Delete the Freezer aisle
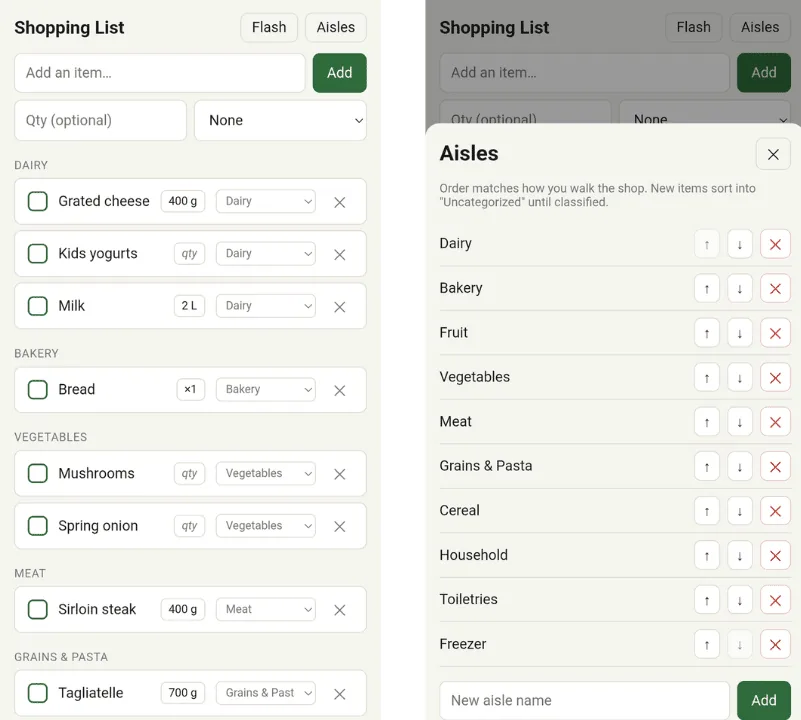This screenshot has width=801, height=720. pos(775,644)
